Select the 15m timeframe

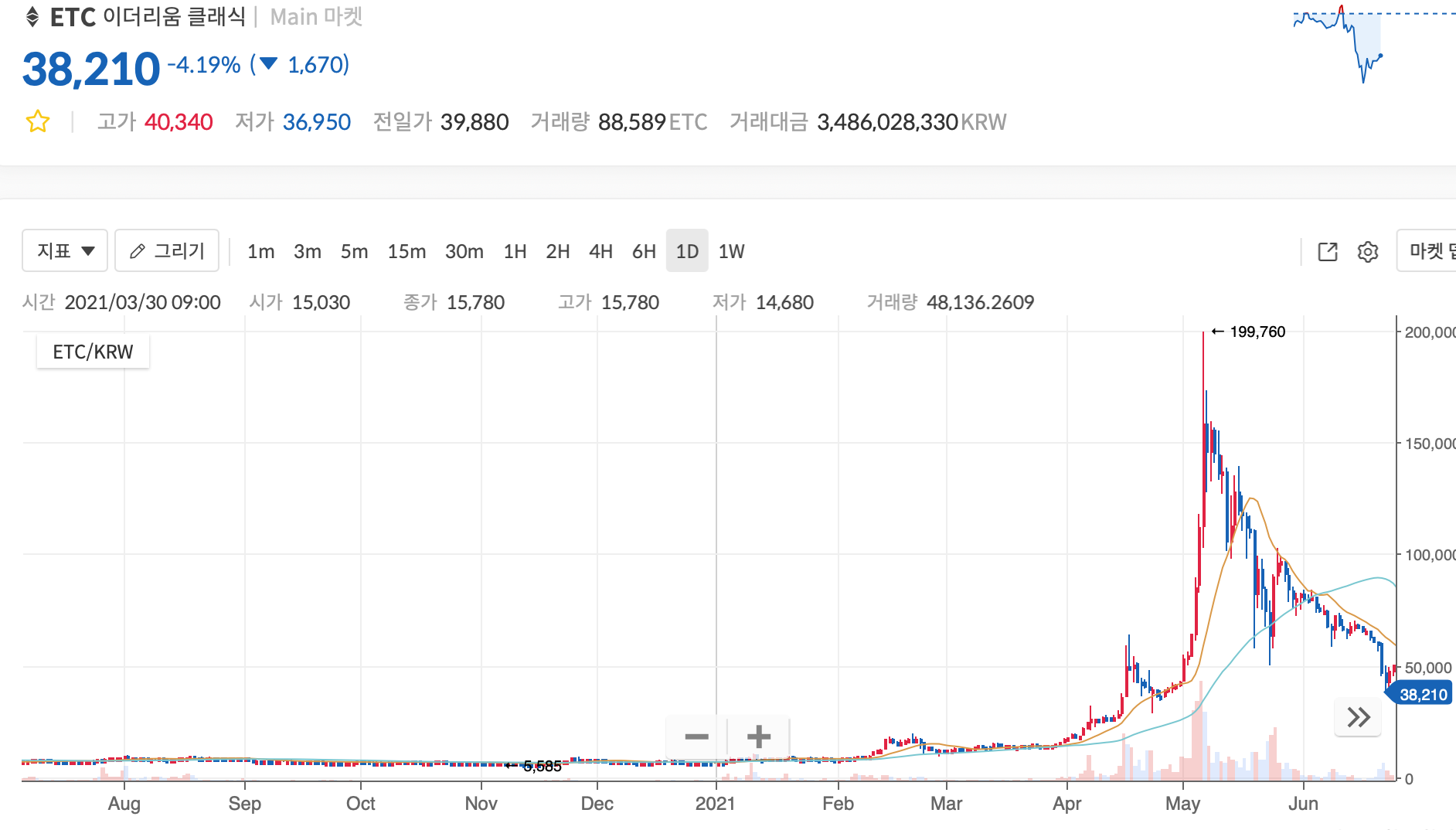pyautogui.click(x=407, y=252)
